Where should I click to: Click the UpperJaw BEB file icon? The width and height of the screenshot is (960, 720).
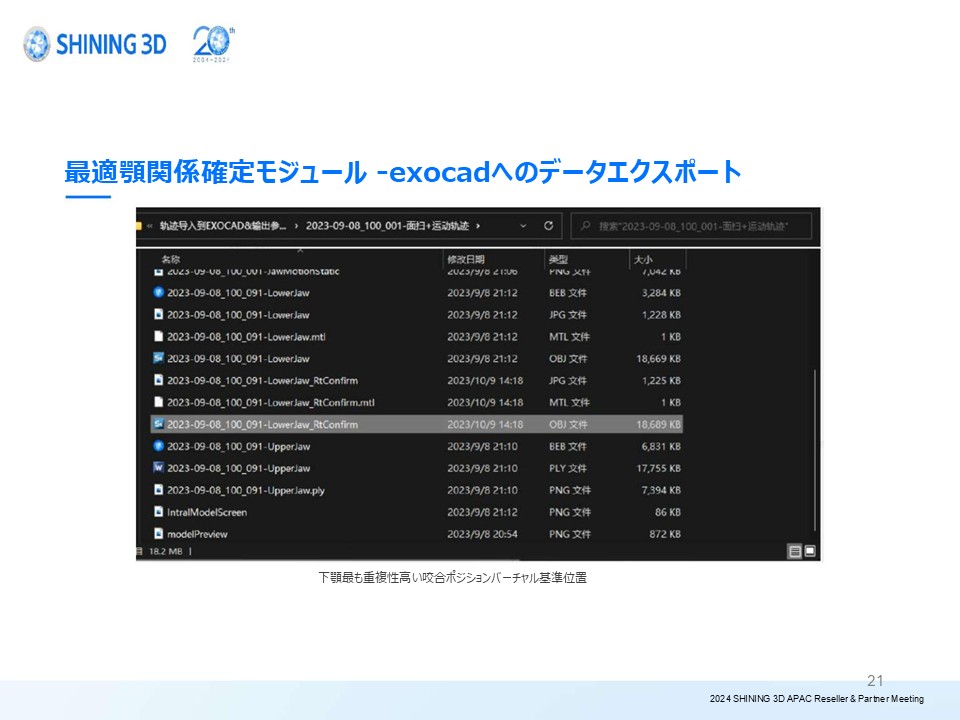click(158, 446)
